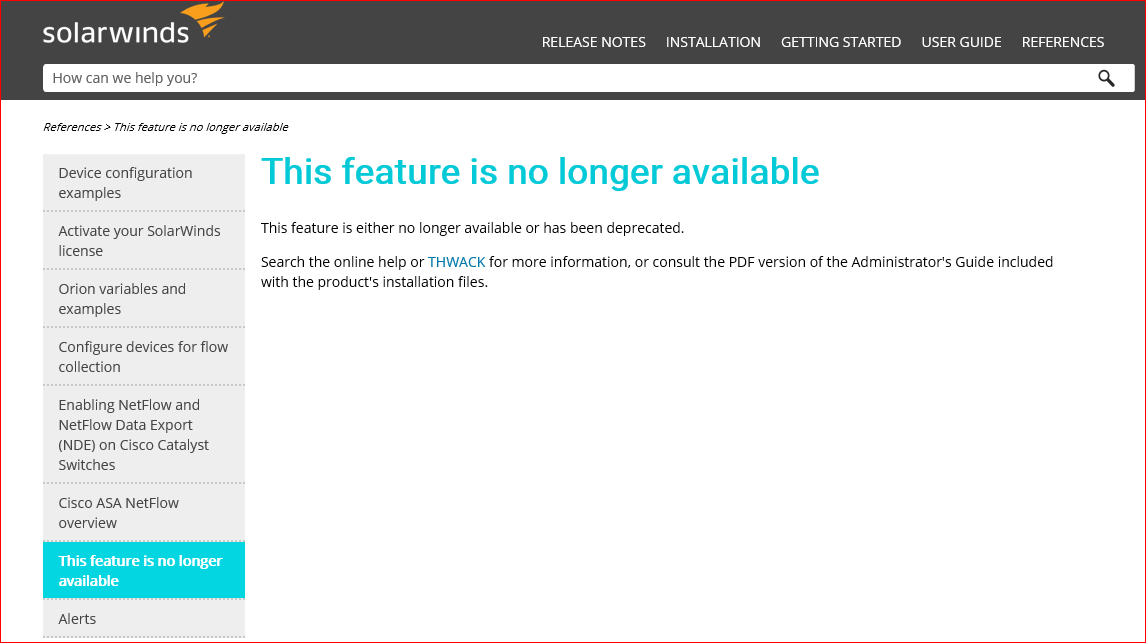Image resolution: width=1146 pixels, height=643 pixels.
Task: Open Enabling NetFlow on Cisco Catalyst Switches
Action: 144,435
